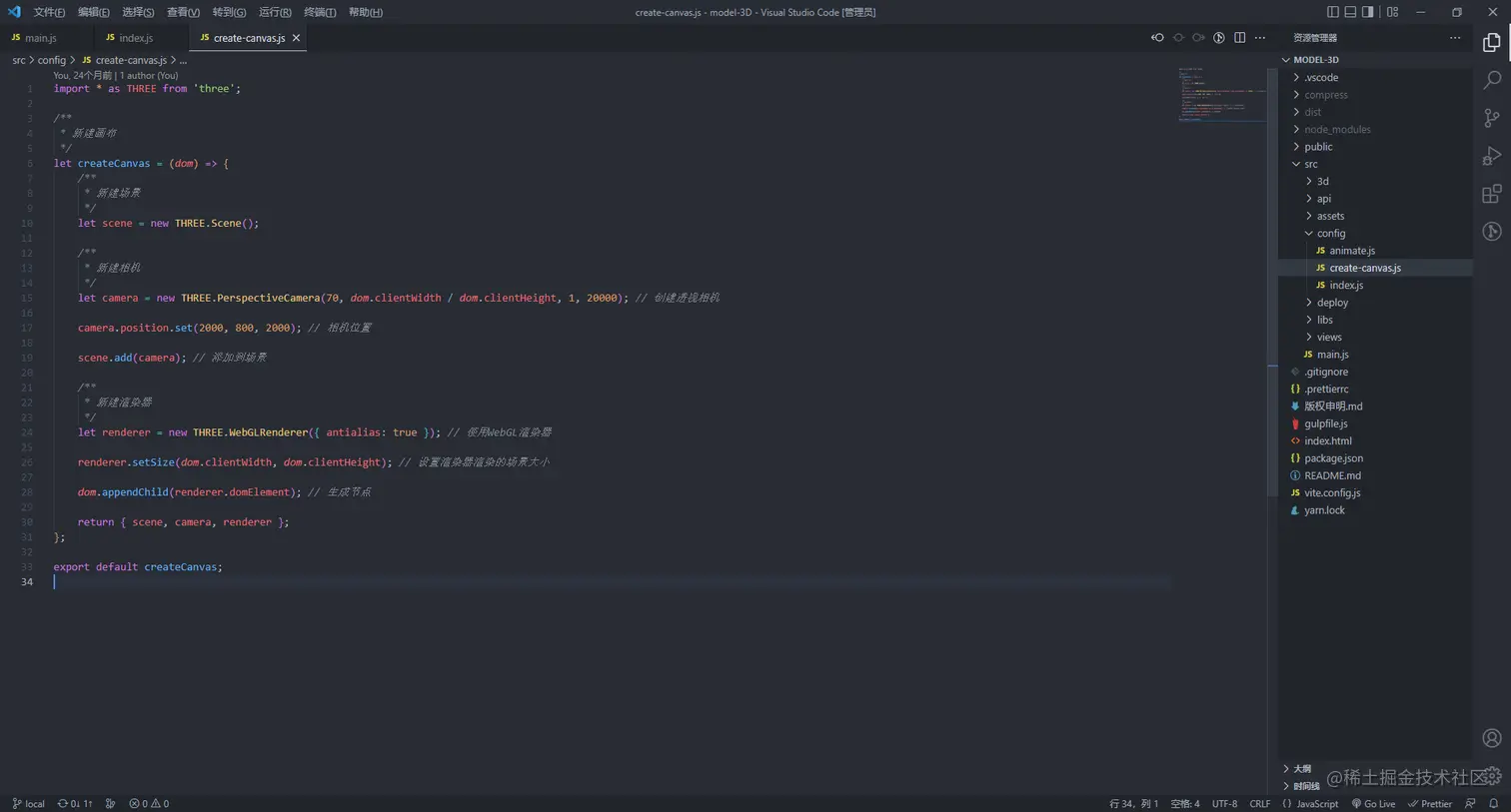This screenshot has width=1511, height=812.
Task: Expand the views folder
Action: 1375,337
